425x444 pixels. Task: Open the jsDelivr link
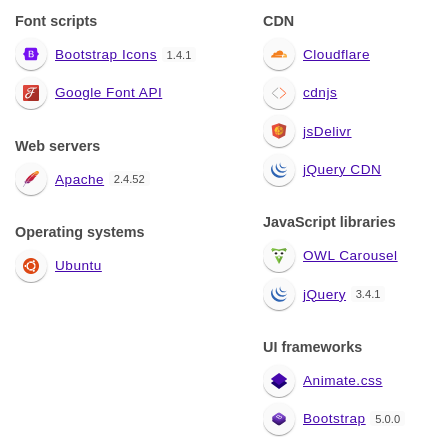[x=327, y=132]
